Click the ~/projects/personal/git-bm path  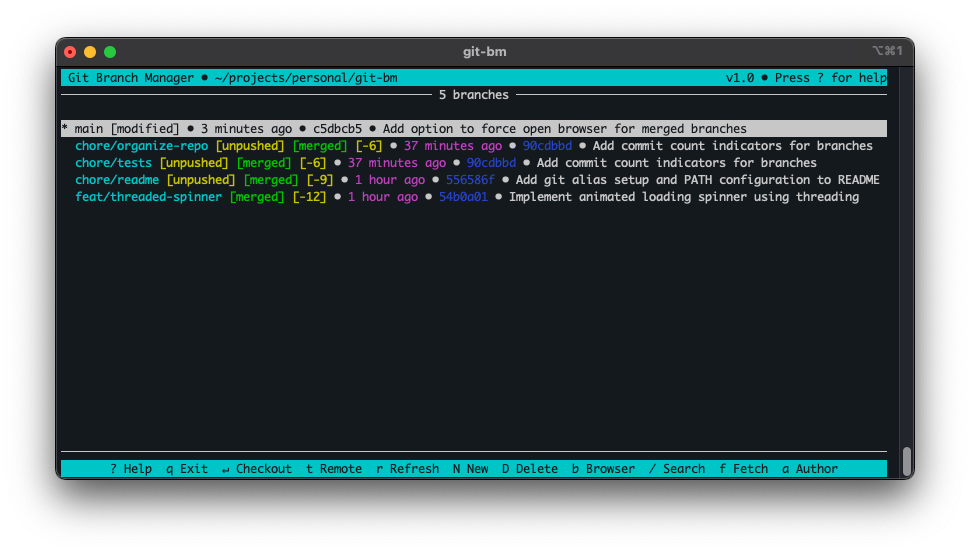pos(306,78)
